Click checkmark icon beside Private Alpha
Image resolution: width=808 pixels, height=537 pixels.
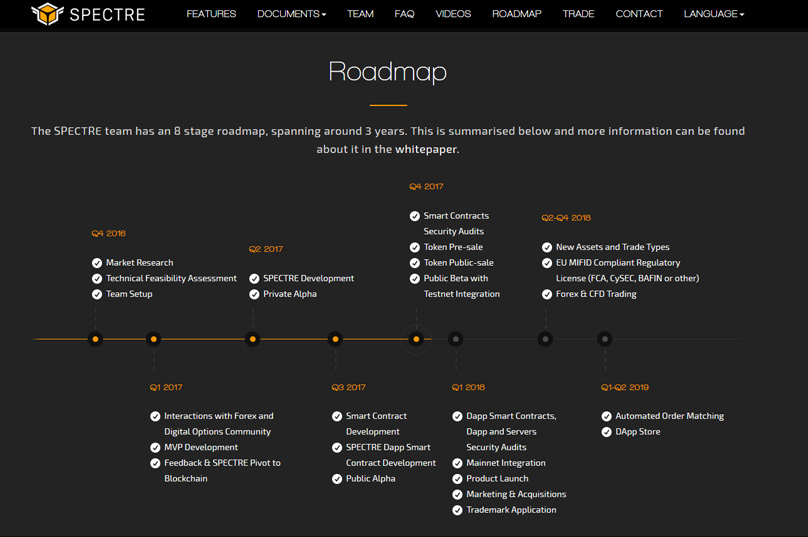254,294
